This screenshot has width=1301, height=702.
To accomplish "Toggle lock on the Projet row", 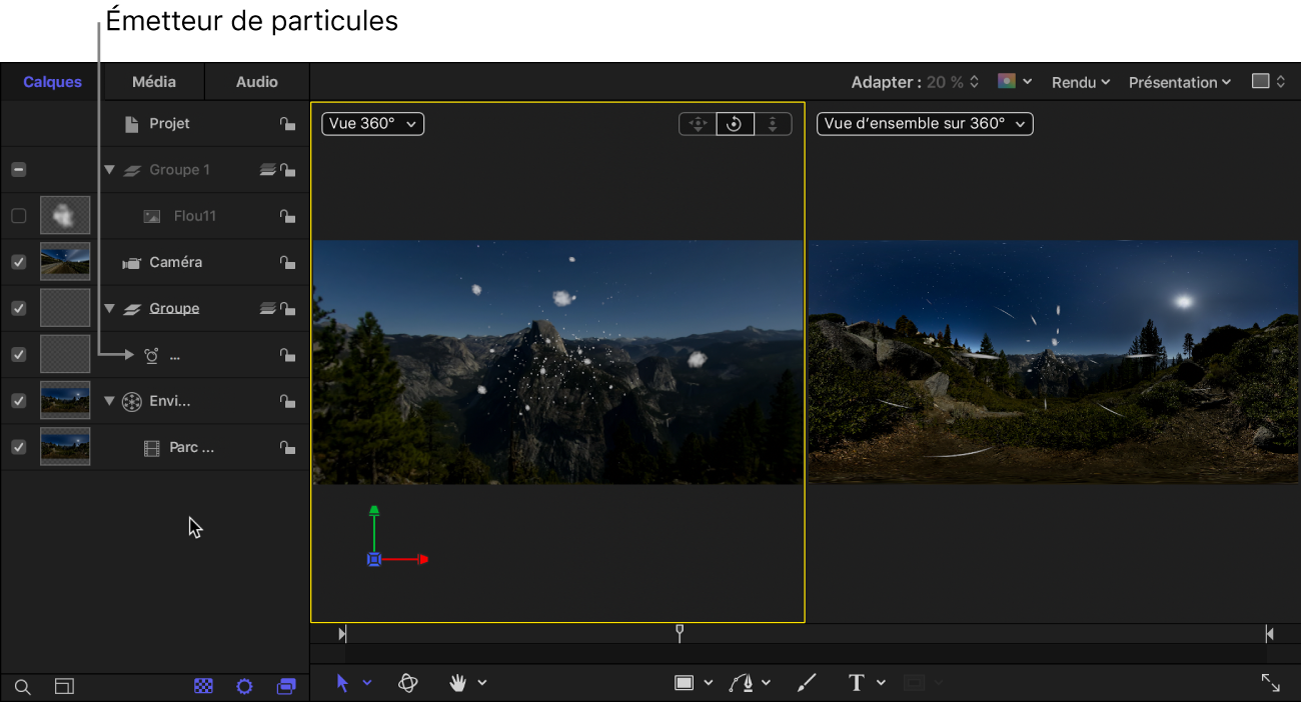I will pos(287,124).
